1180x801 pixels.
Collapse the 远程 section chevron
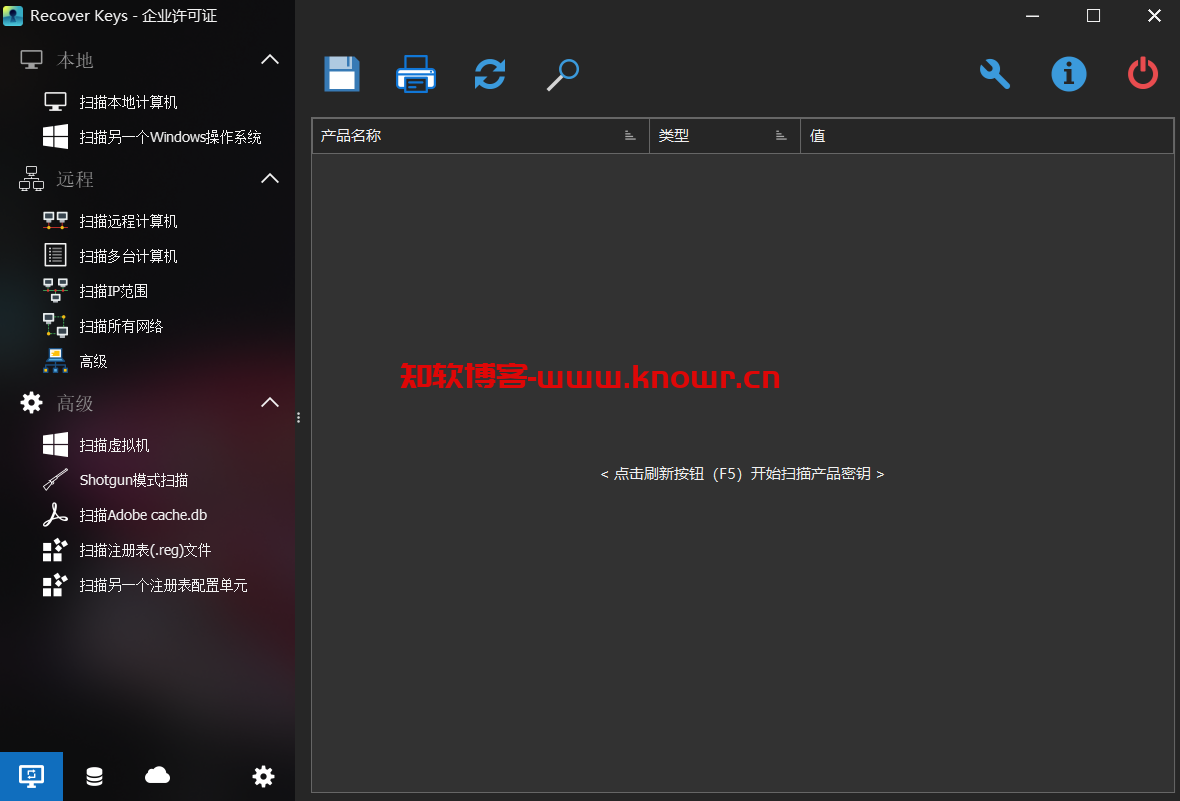pos(269,178)
